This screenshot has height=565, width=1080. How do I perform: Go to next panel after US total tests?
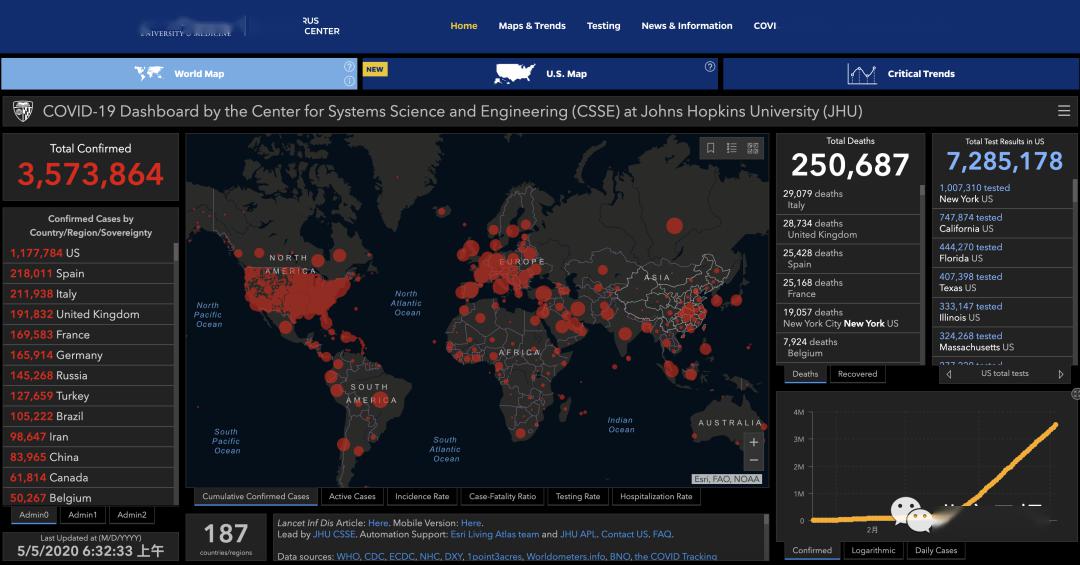[x=1061, y=374]
